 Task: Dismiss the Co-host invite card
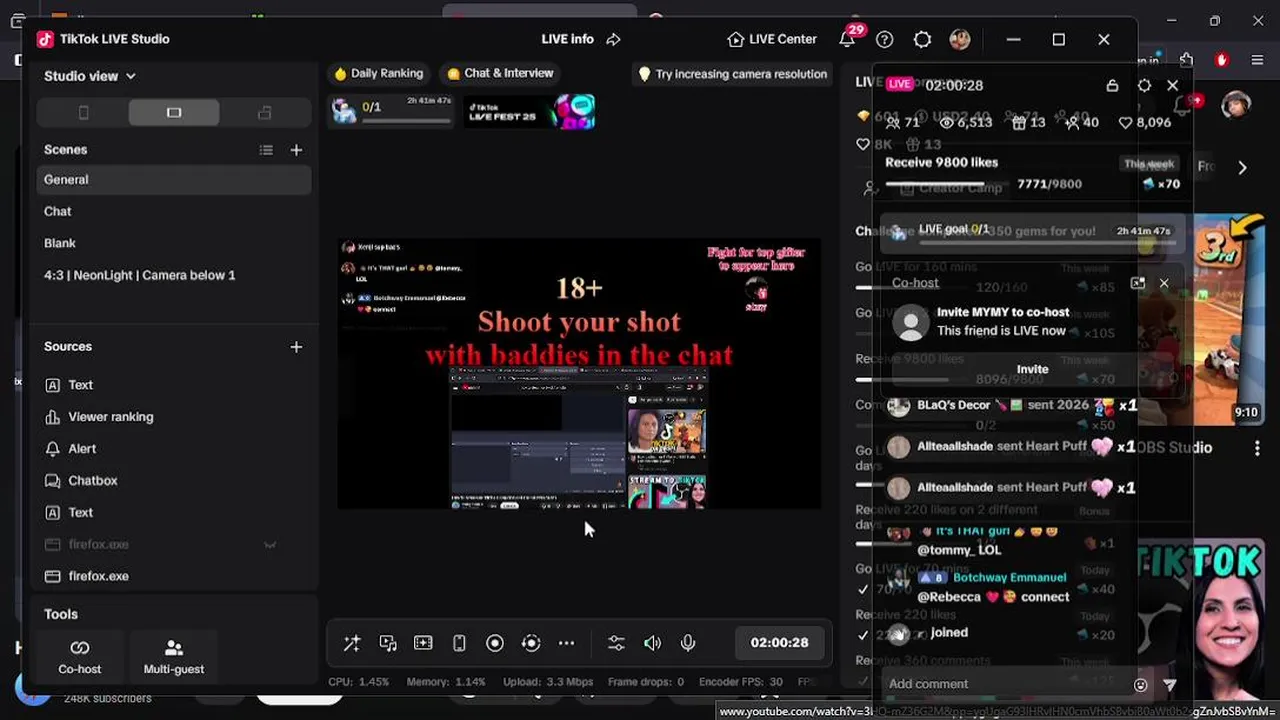[1164, 283]
